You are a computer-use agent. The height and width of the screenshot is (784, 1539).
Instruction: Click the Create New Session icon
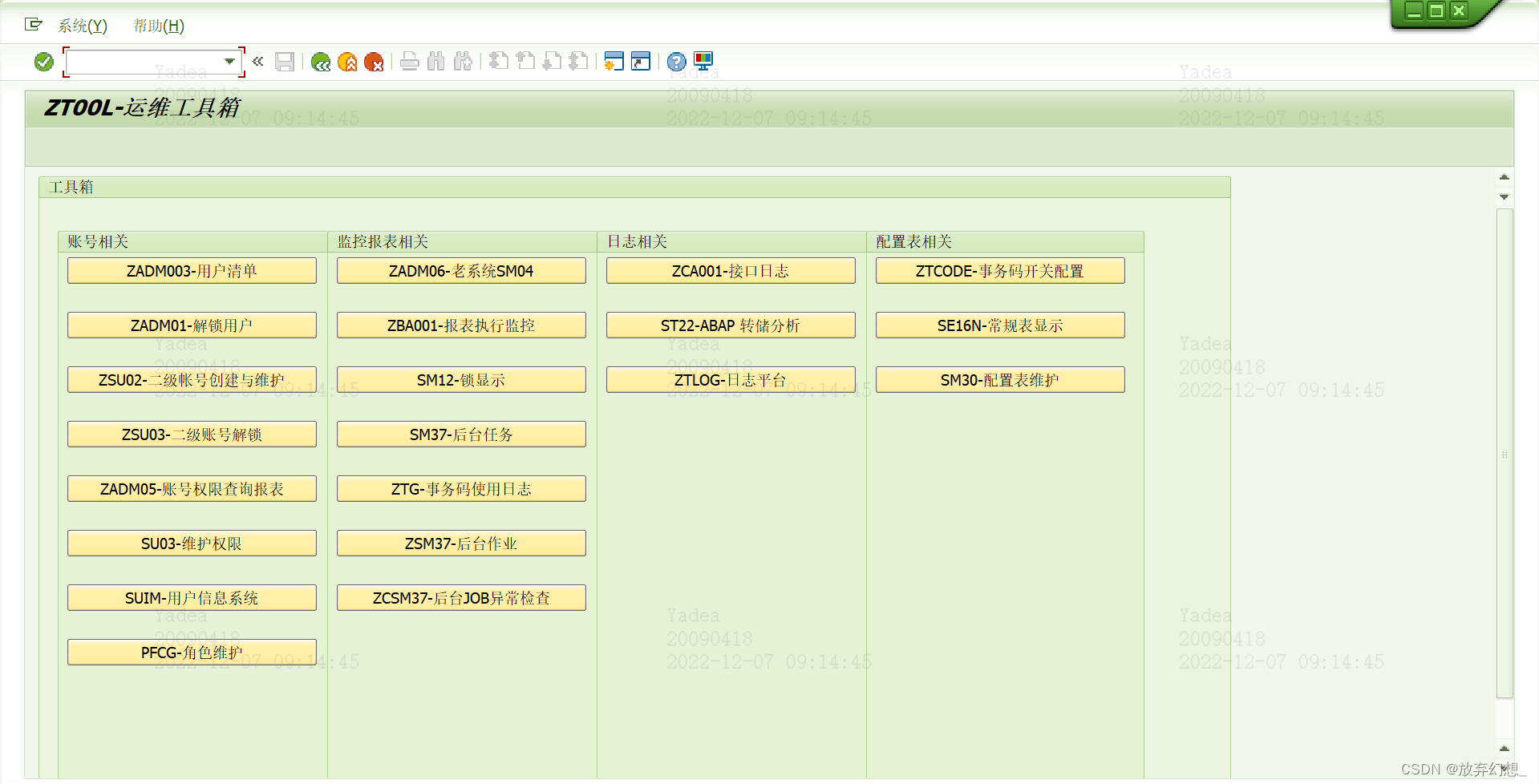614,61
